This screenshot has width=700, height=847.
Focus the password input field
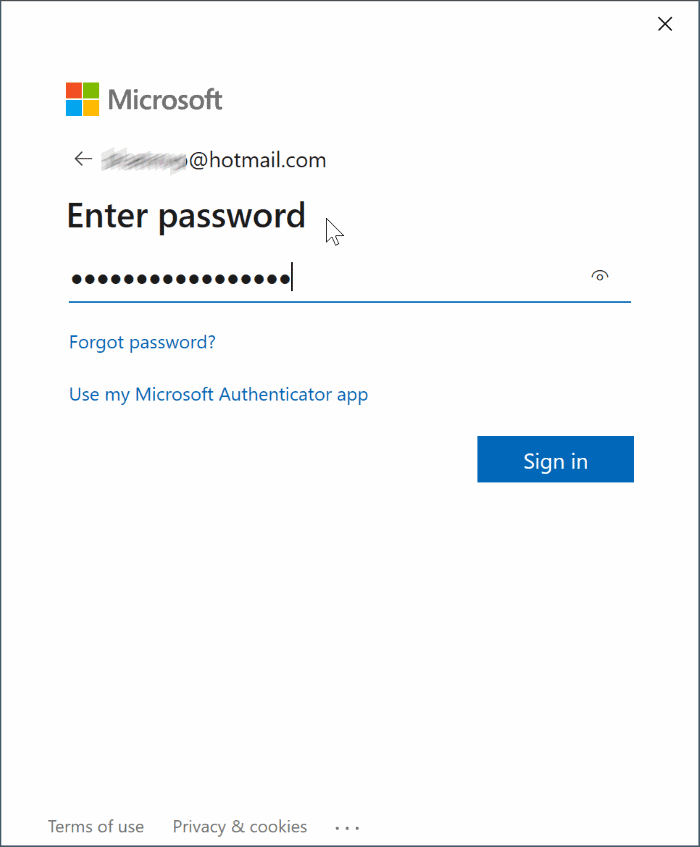(330, 278)
